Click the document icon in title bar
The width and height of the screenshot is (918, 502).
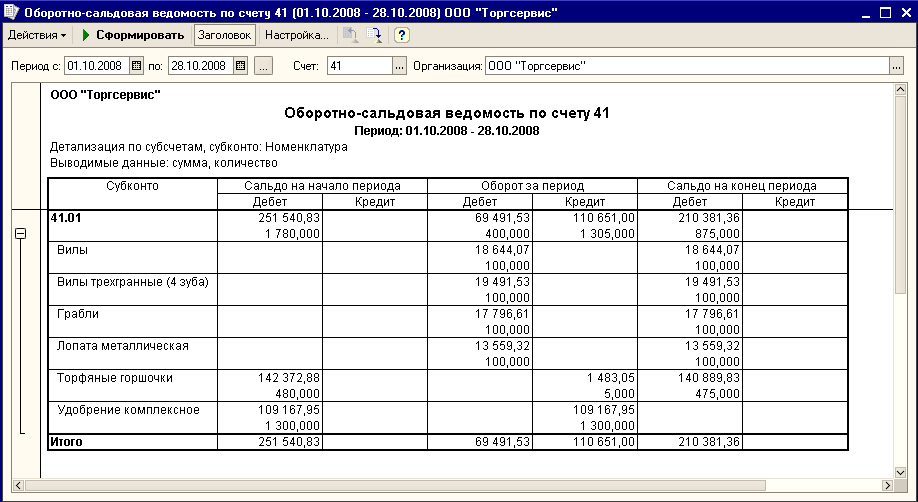[x=11, y=12]
